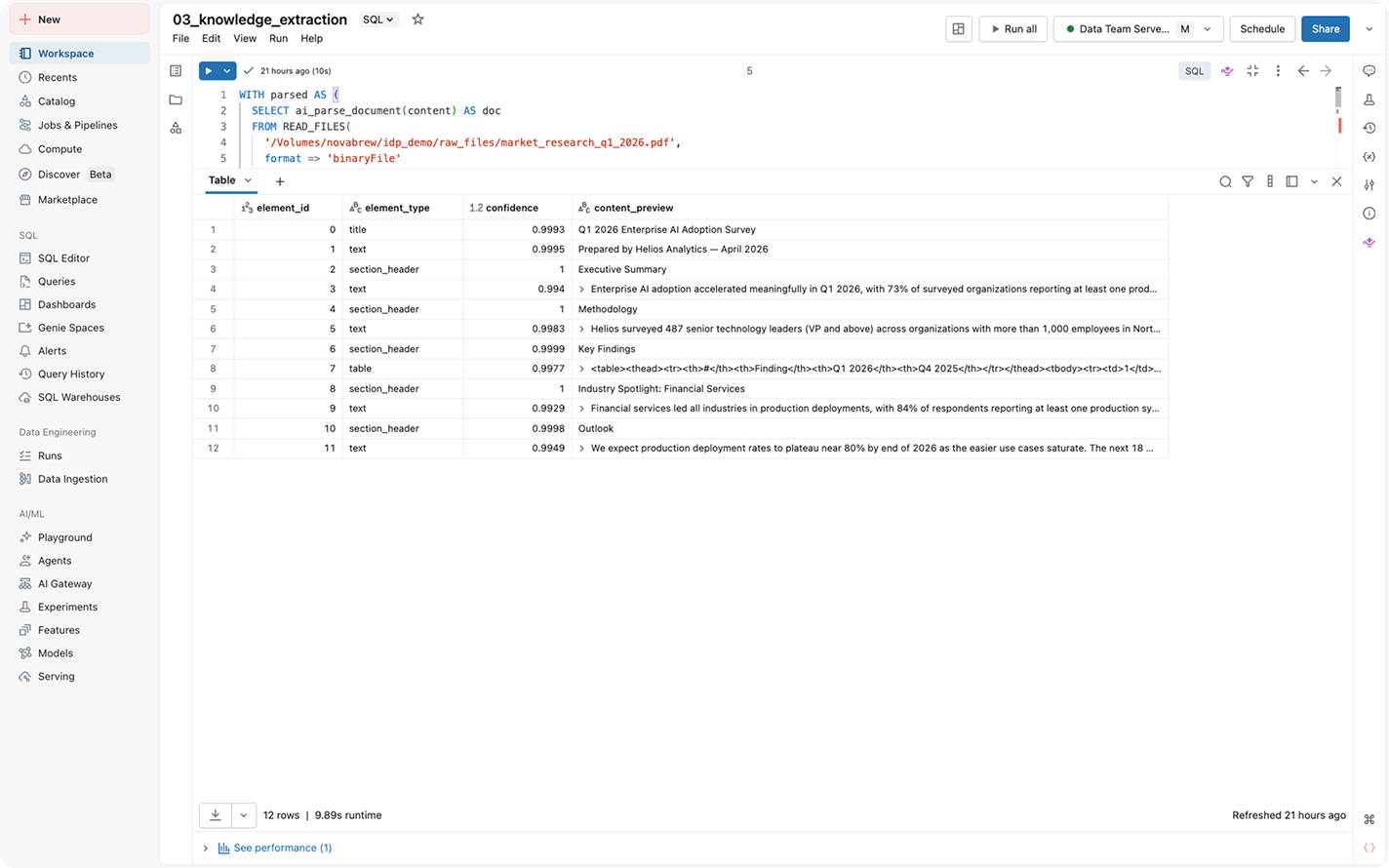
Task: Click the Run all button
Action: pyautogui.click(x=1013, y=29)
